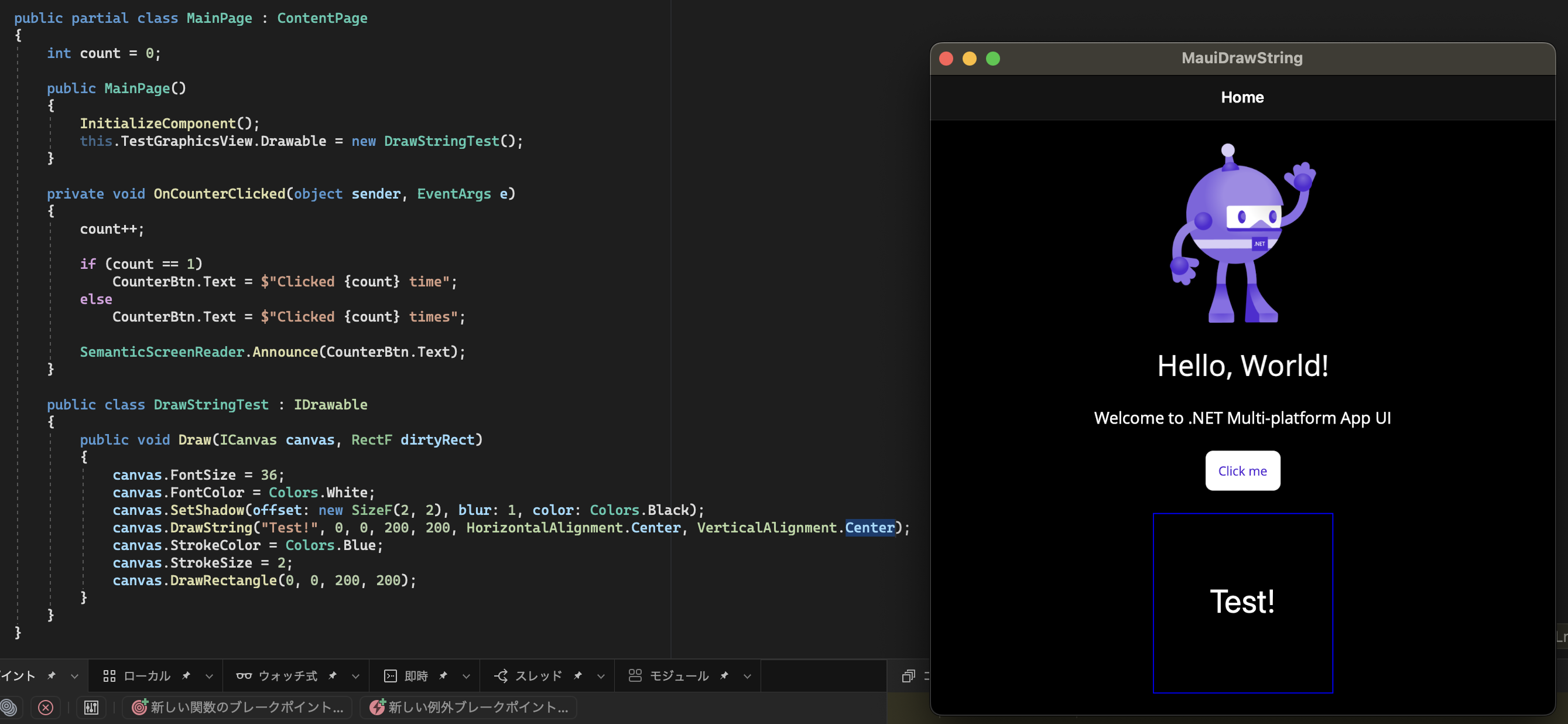Screen dimensions: 1568x724
Task: Click 新しい関数のブレークポイント in the status bar
Action: coord(239,707)
